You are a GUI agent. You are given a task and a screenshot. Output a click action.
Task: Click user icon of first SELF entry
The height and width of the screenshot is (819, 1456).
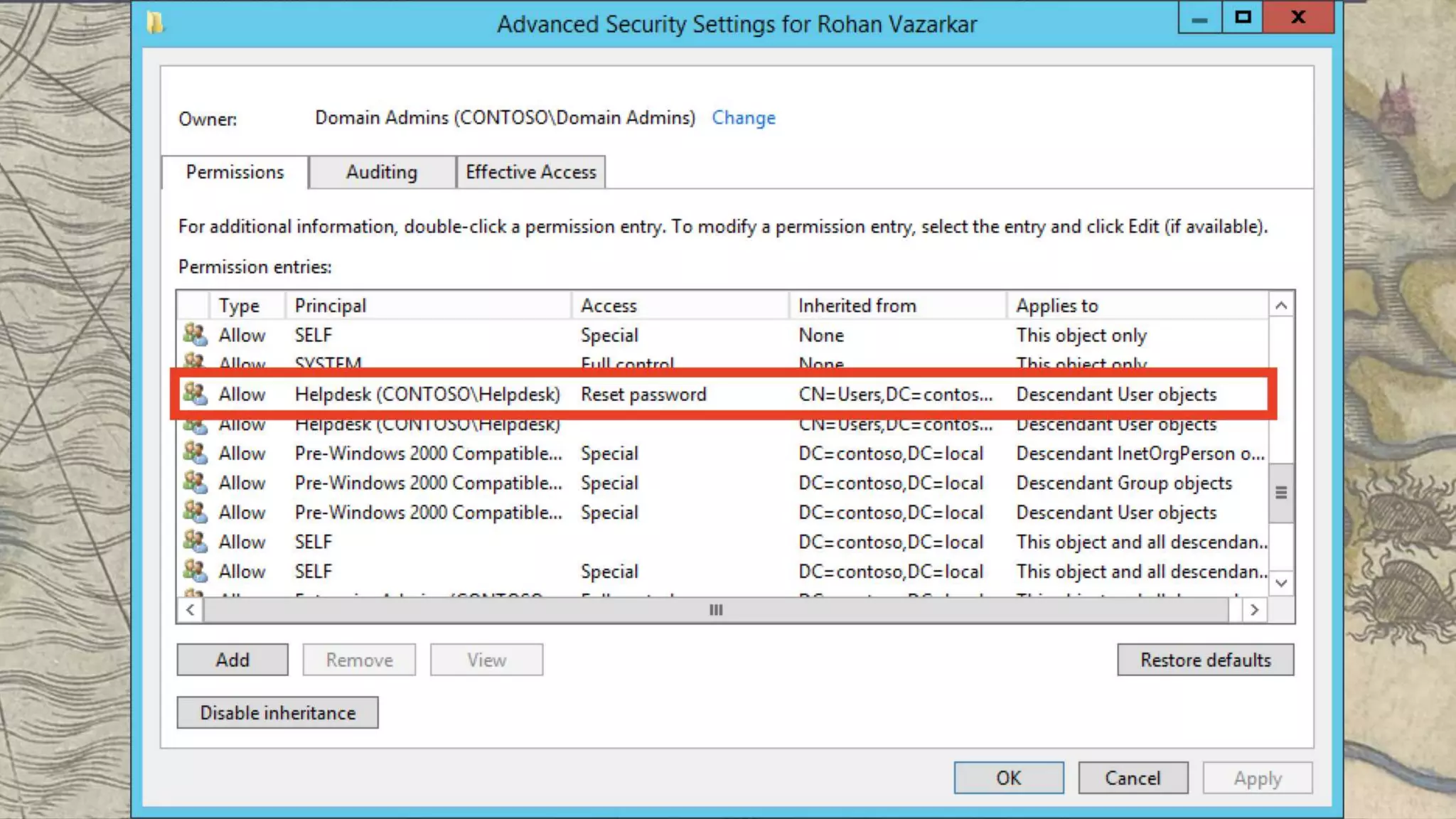coord(195,334)
